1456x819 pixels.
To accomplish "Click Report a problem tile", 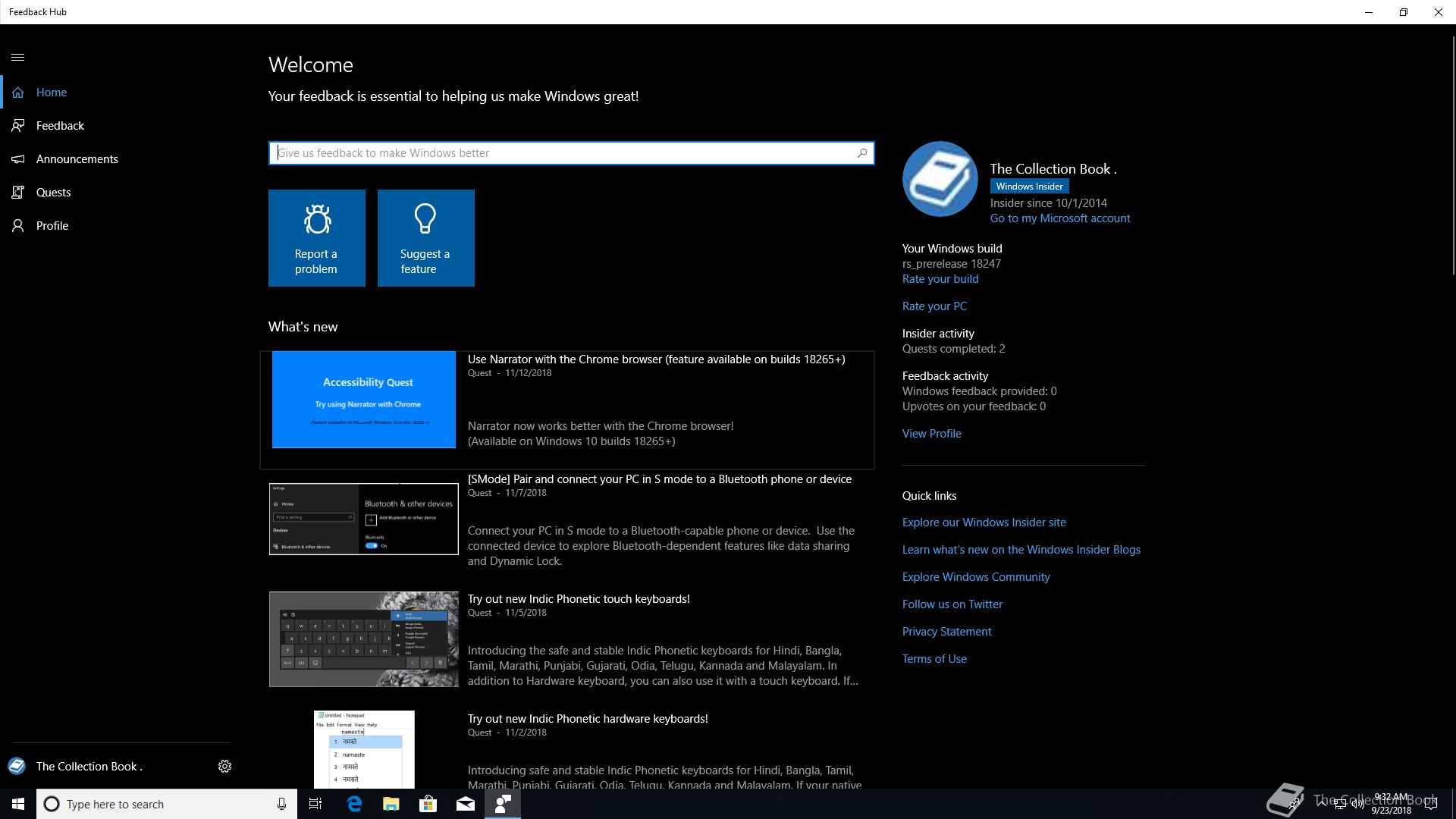I will click(317, 238).
